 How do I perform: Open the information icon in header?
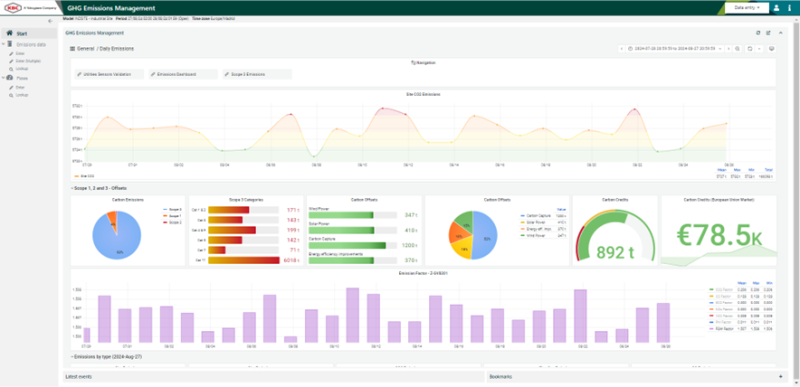tap(790, 8)
